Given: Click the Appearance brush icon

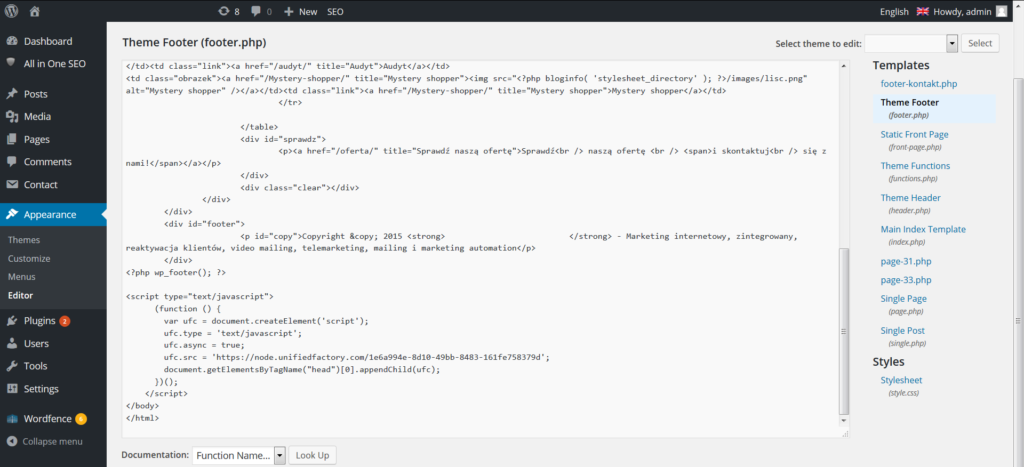Looking at the screenshot, I should click(x=12, y=214).
